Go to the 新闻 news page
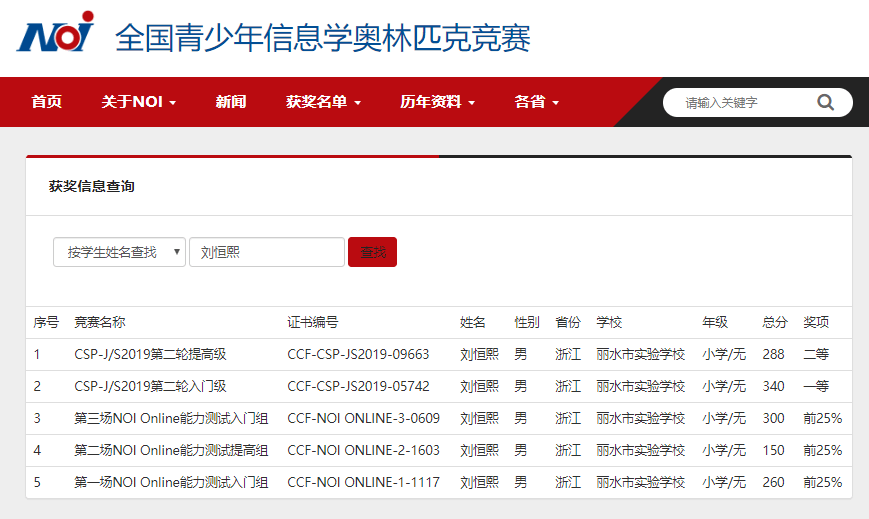Screen dimensions: 869x519 [231, 102]
